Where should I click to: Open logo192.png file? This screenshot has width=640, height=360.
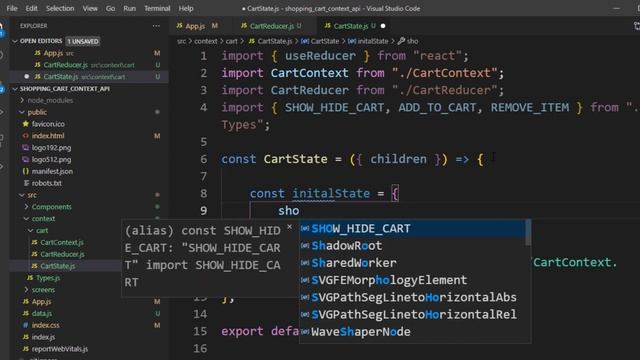pyautogui.click(x=51, y=148)
